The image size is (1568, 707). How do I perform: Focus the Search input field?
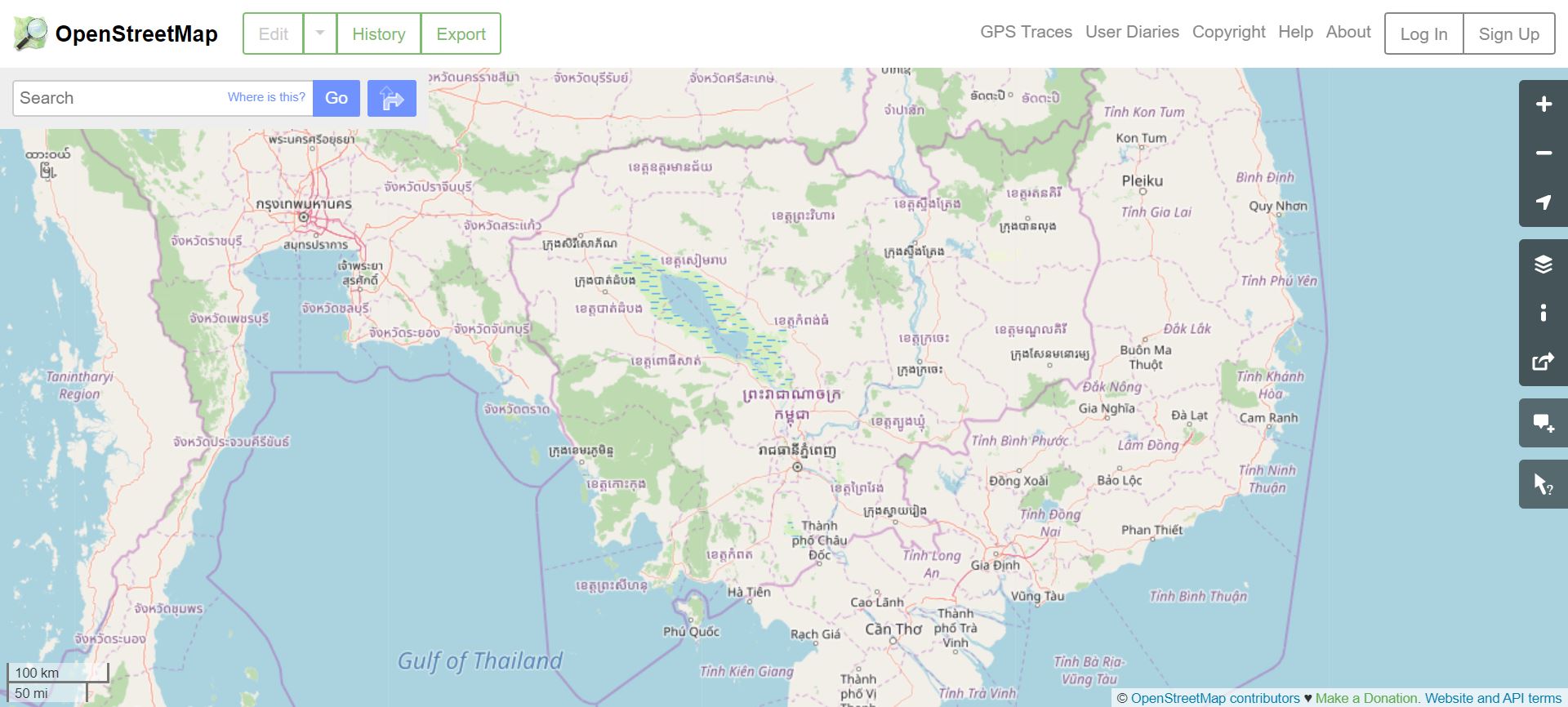pyautogui.click(x=118, y=98)
